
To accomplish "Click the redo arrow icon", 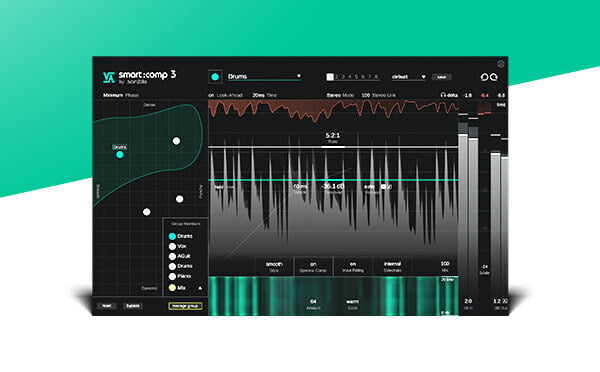I will pyautogui.click(x=494, y=77).
